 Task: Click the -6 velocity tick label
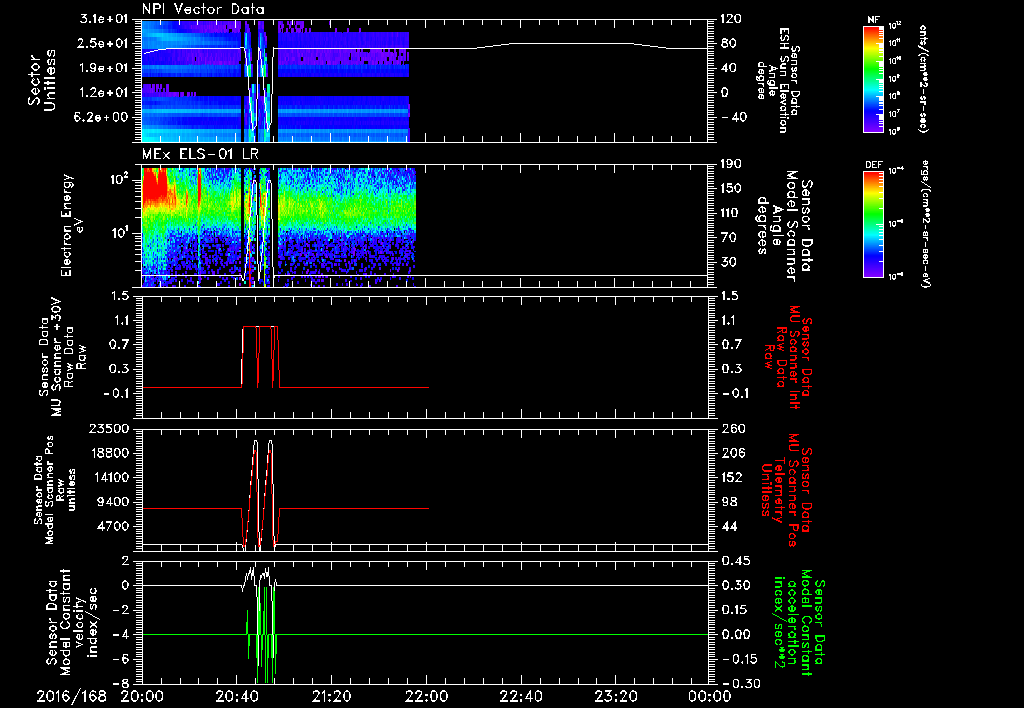pos(121,659)
